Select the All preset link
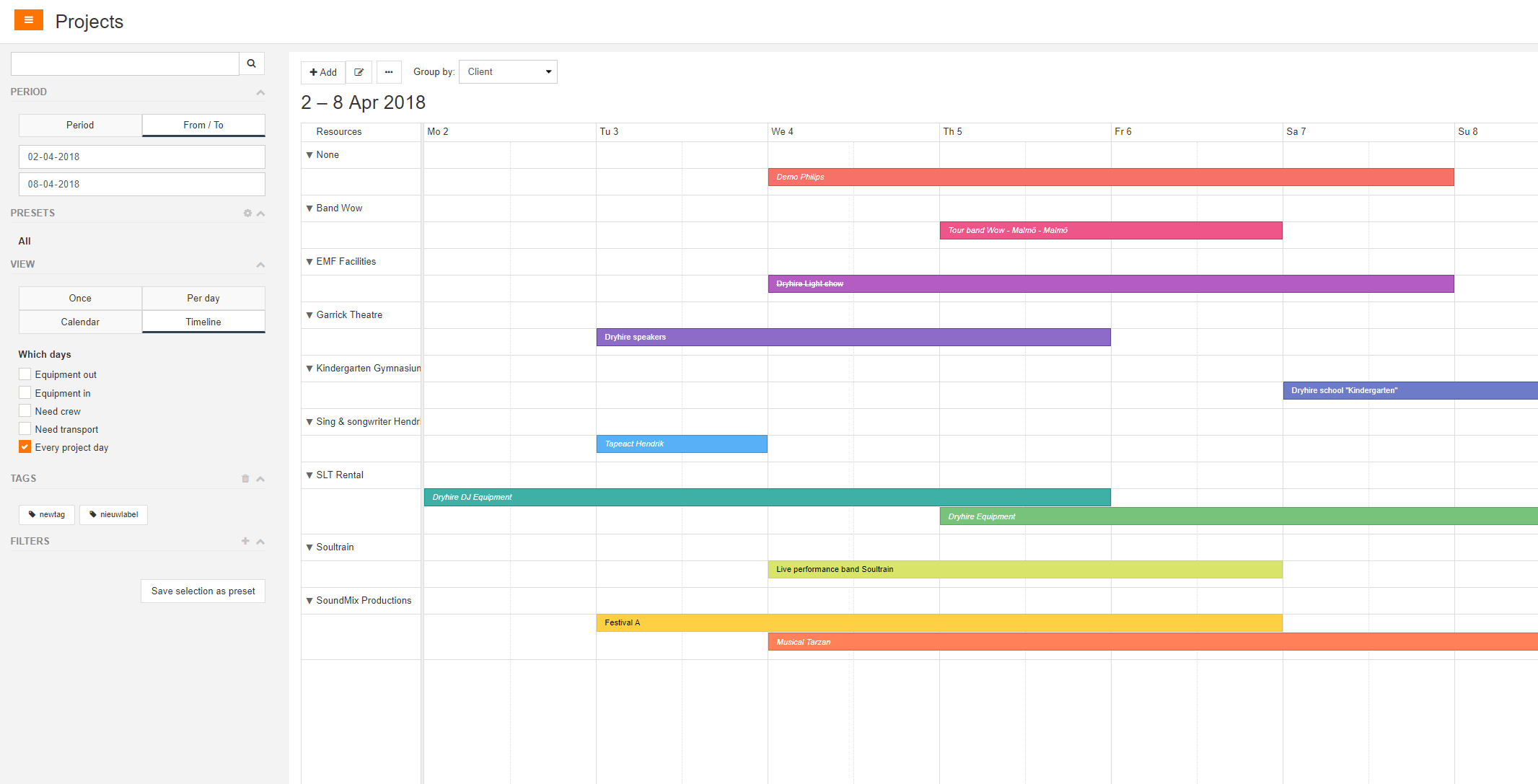 click(x=25, y=241)
